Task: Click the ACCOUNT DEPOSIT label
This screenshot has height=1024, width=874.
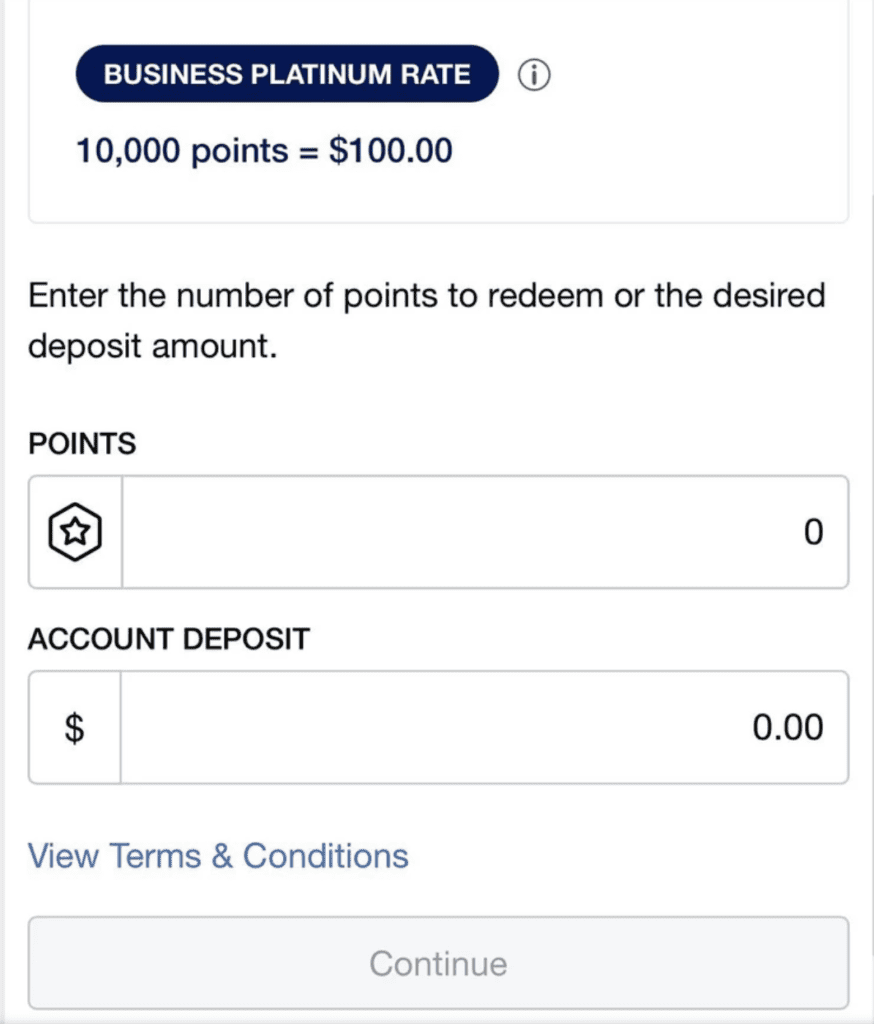Action: coord(169,639)
